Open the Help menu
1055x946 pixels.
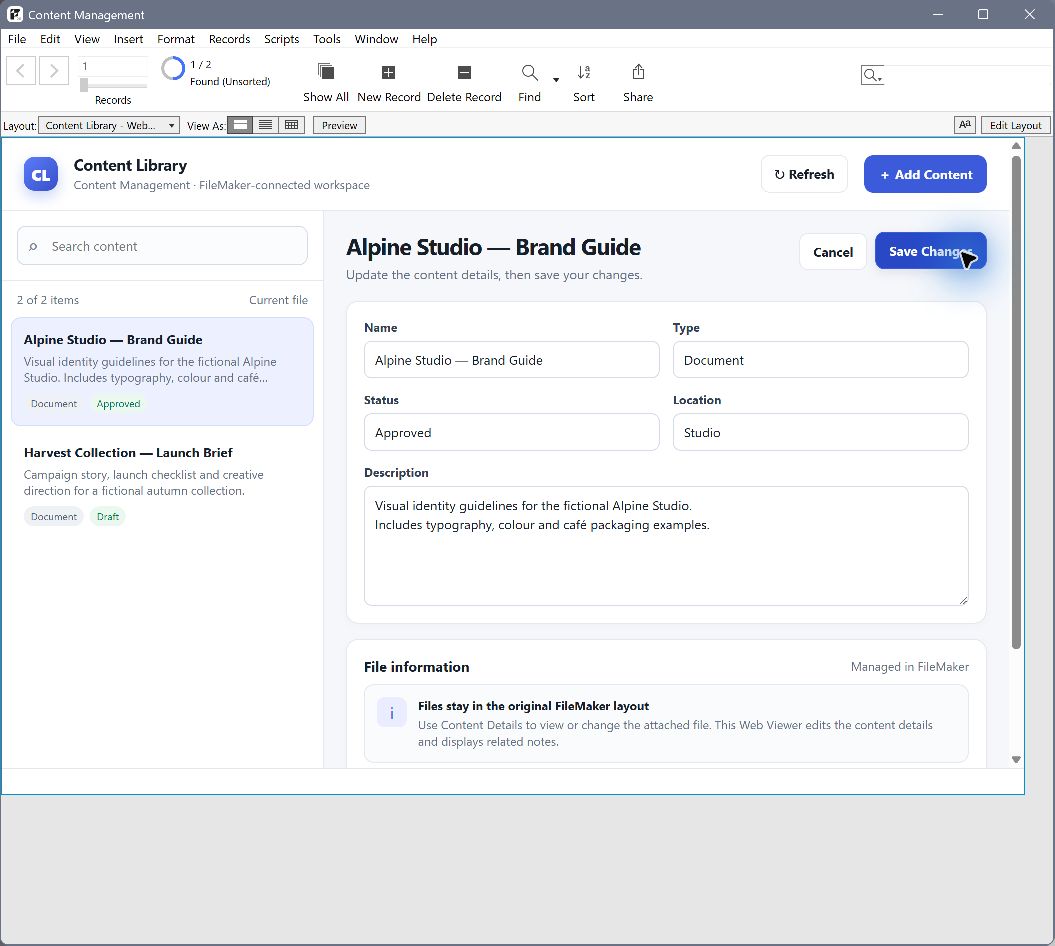coord(425,39)
